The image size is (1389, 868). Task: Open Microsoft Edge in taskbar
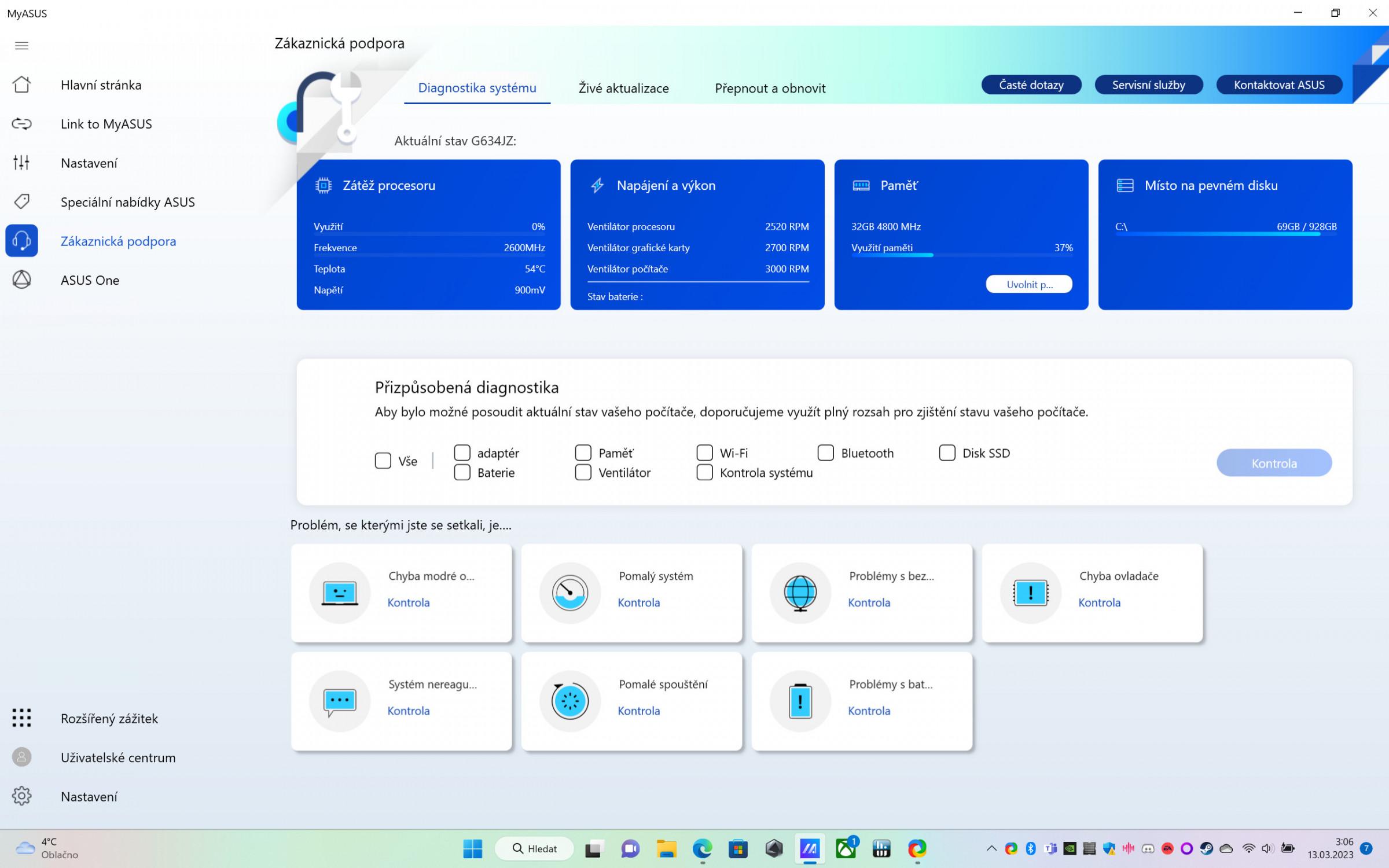(703, 848)
